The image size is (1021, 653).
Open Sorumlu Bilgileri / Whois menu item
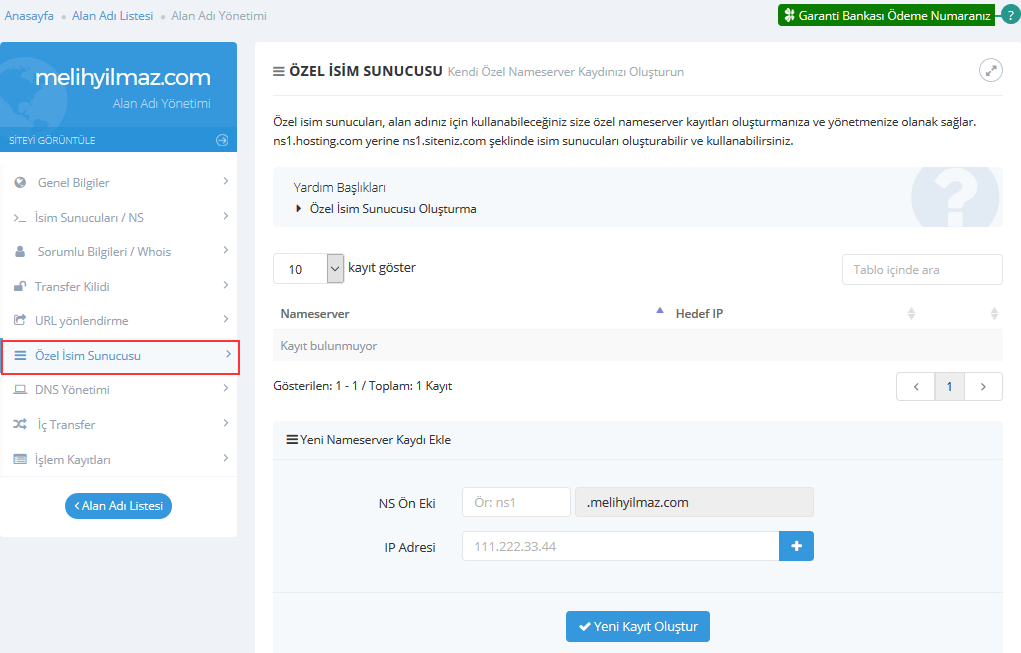104,252
